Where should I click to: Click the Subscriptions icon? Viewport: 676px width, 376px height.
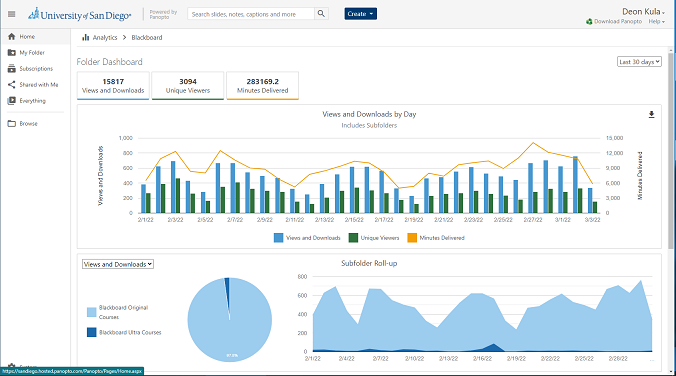click(12, 69)
